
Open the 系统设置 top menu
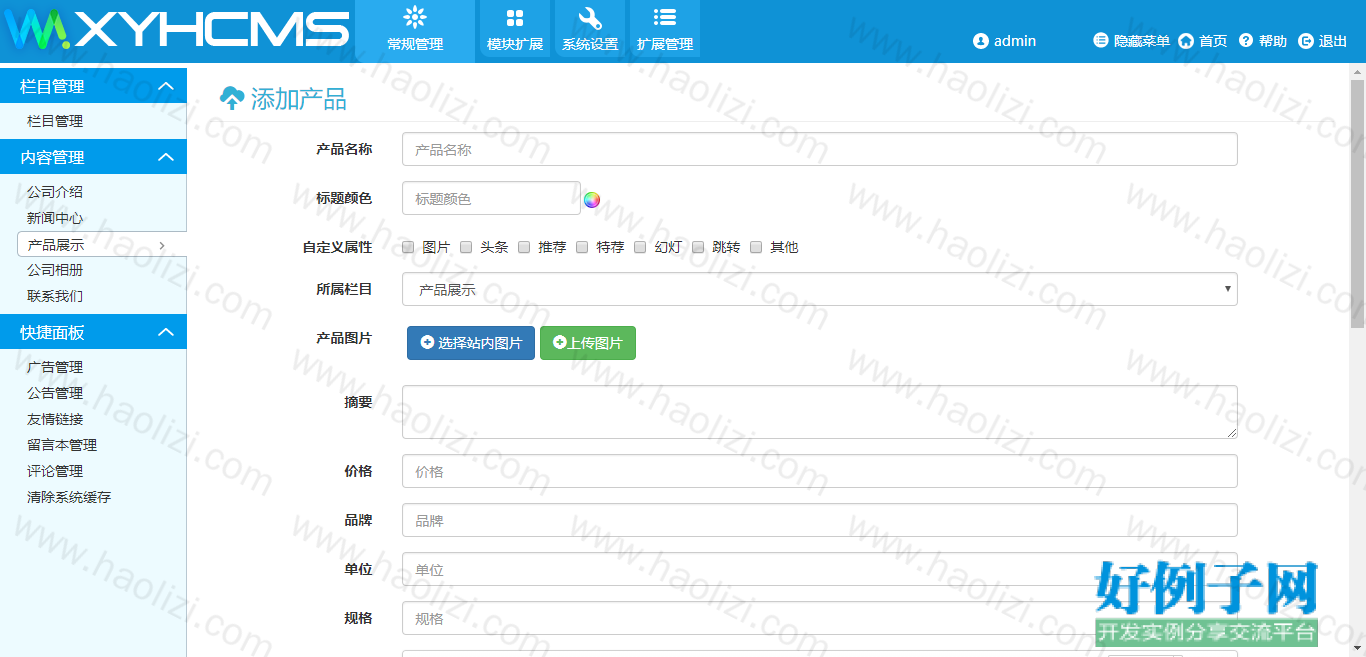pos(590,29)
